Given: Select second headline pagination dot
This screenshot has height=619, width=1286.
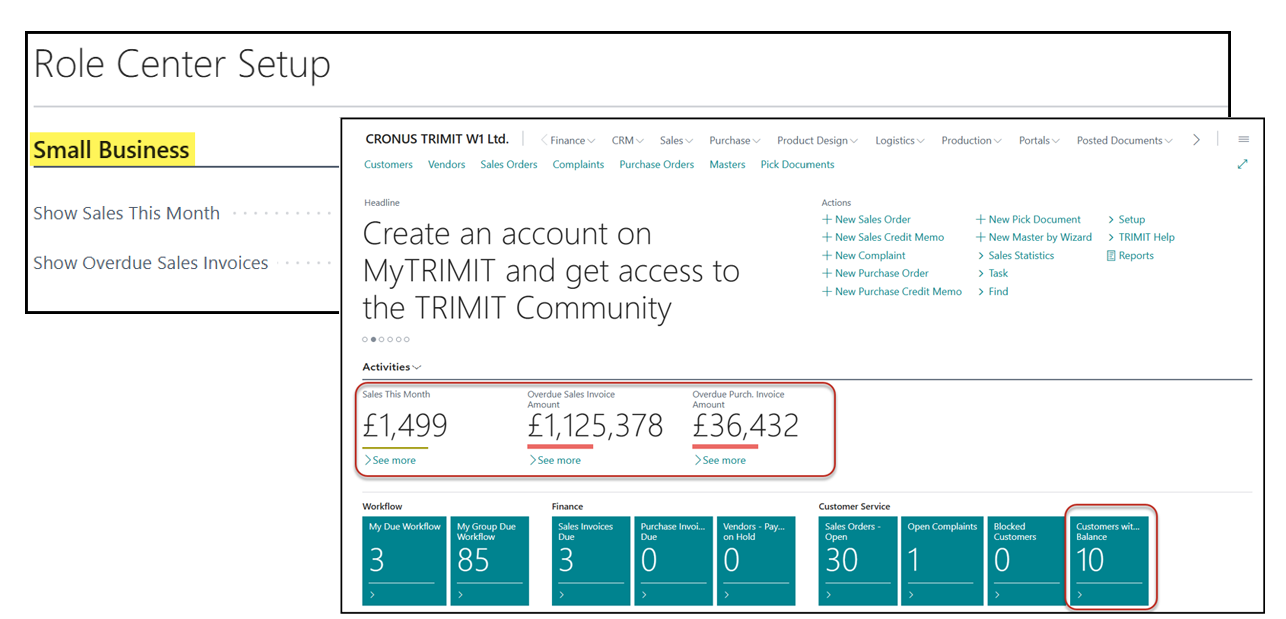Looking at the screenshot, I should point(374,340).
